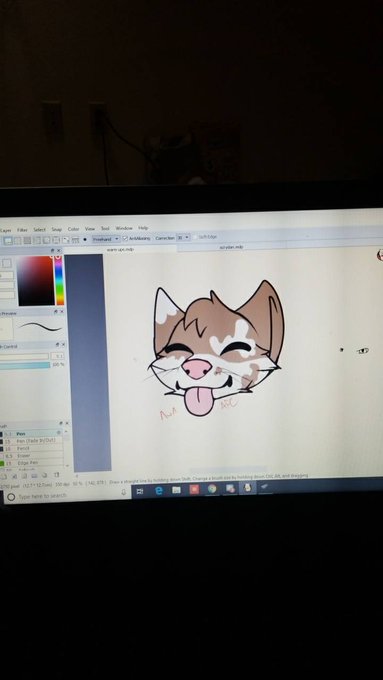Close the Brush list panel
Viewport: 383px width, 680px height.
pos(67,423)
